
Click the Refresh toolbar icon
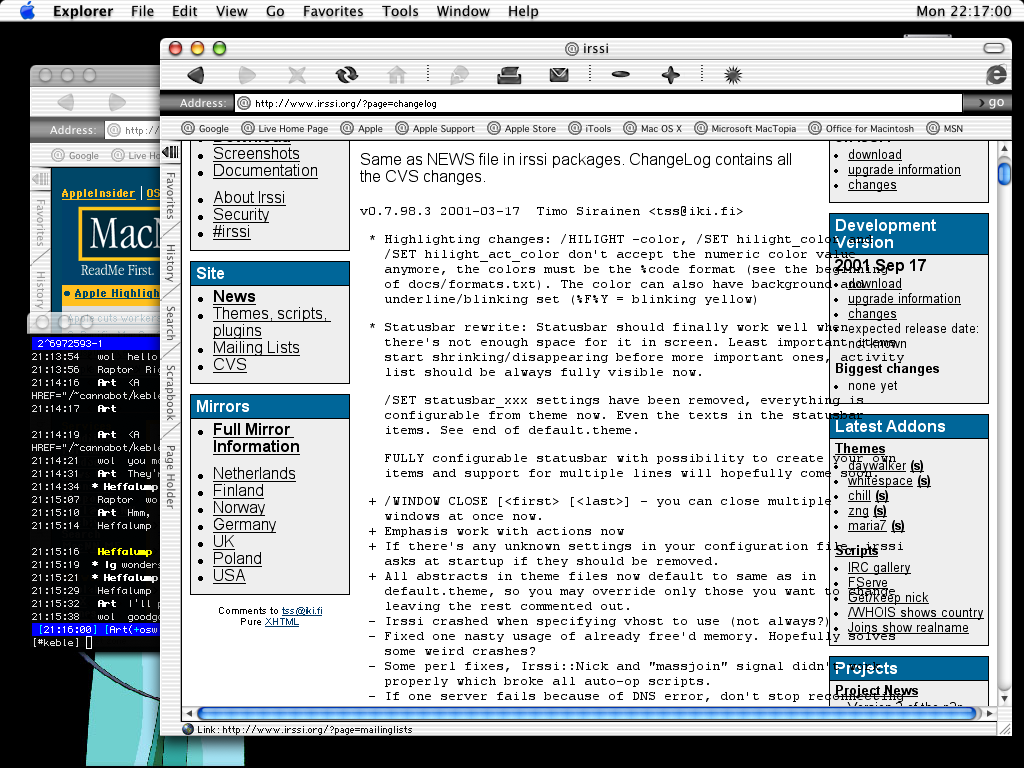click(347, 75)
